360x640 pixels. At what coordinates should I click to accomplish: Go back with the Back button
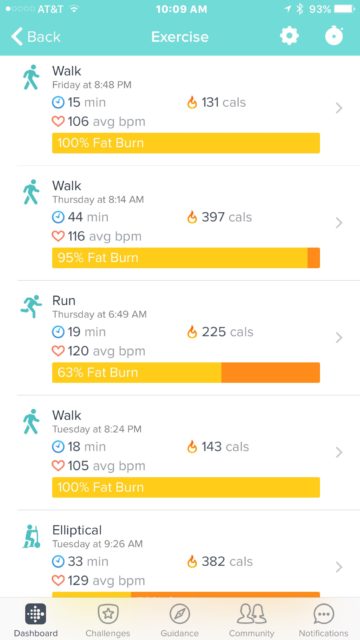(x=36, y=37)
